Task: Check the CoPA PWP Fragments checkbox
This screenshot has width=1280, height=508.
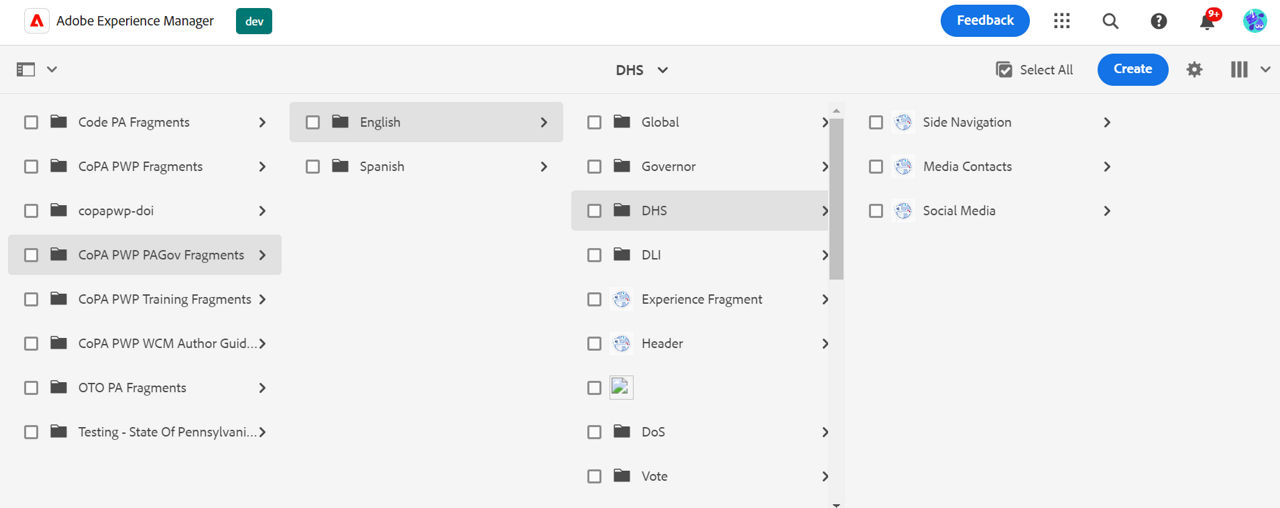Action: click(31, 167)
